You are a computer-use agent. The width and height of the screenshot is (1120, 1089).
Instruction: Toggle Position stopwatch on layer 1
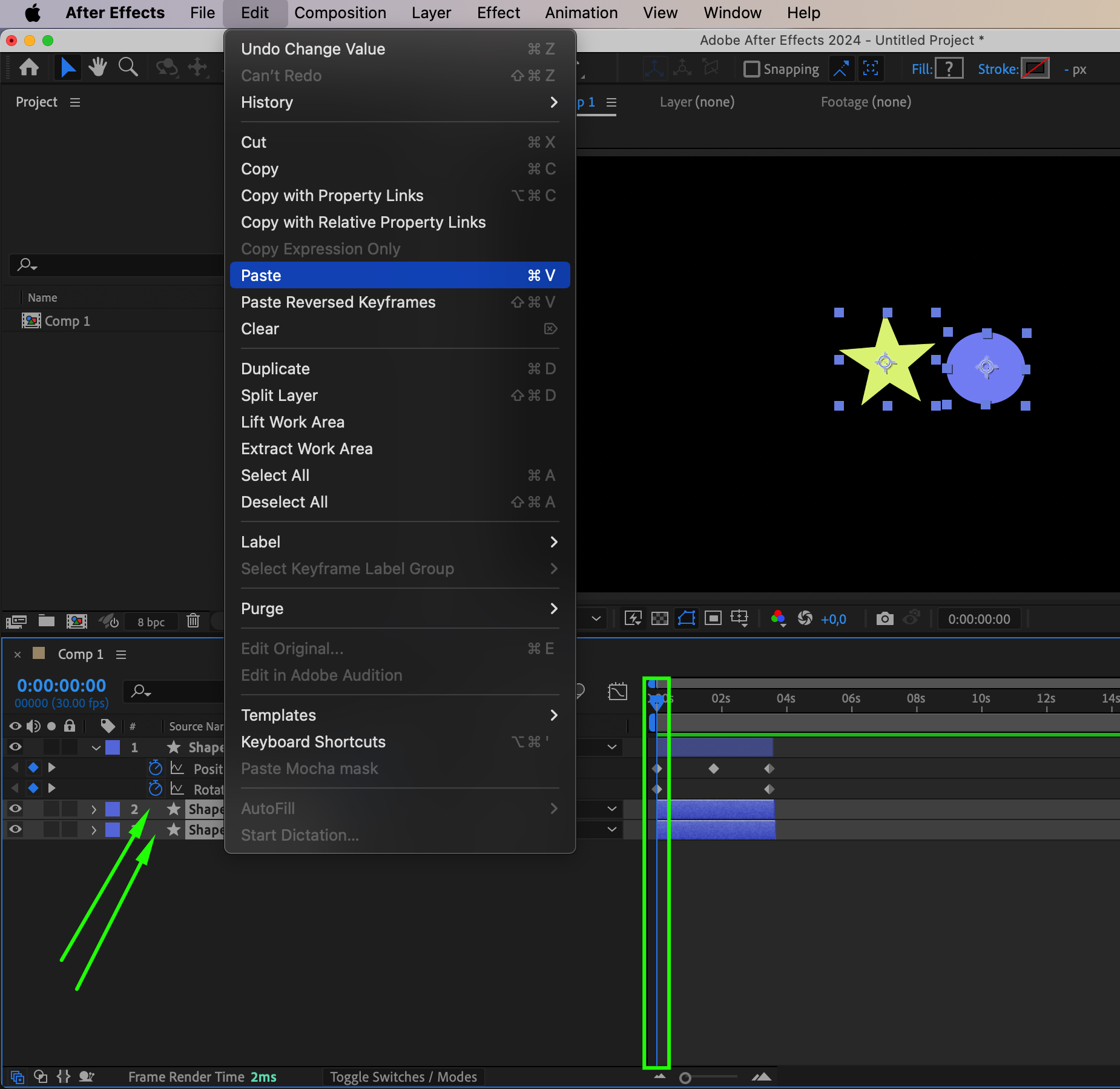[156, 768]
